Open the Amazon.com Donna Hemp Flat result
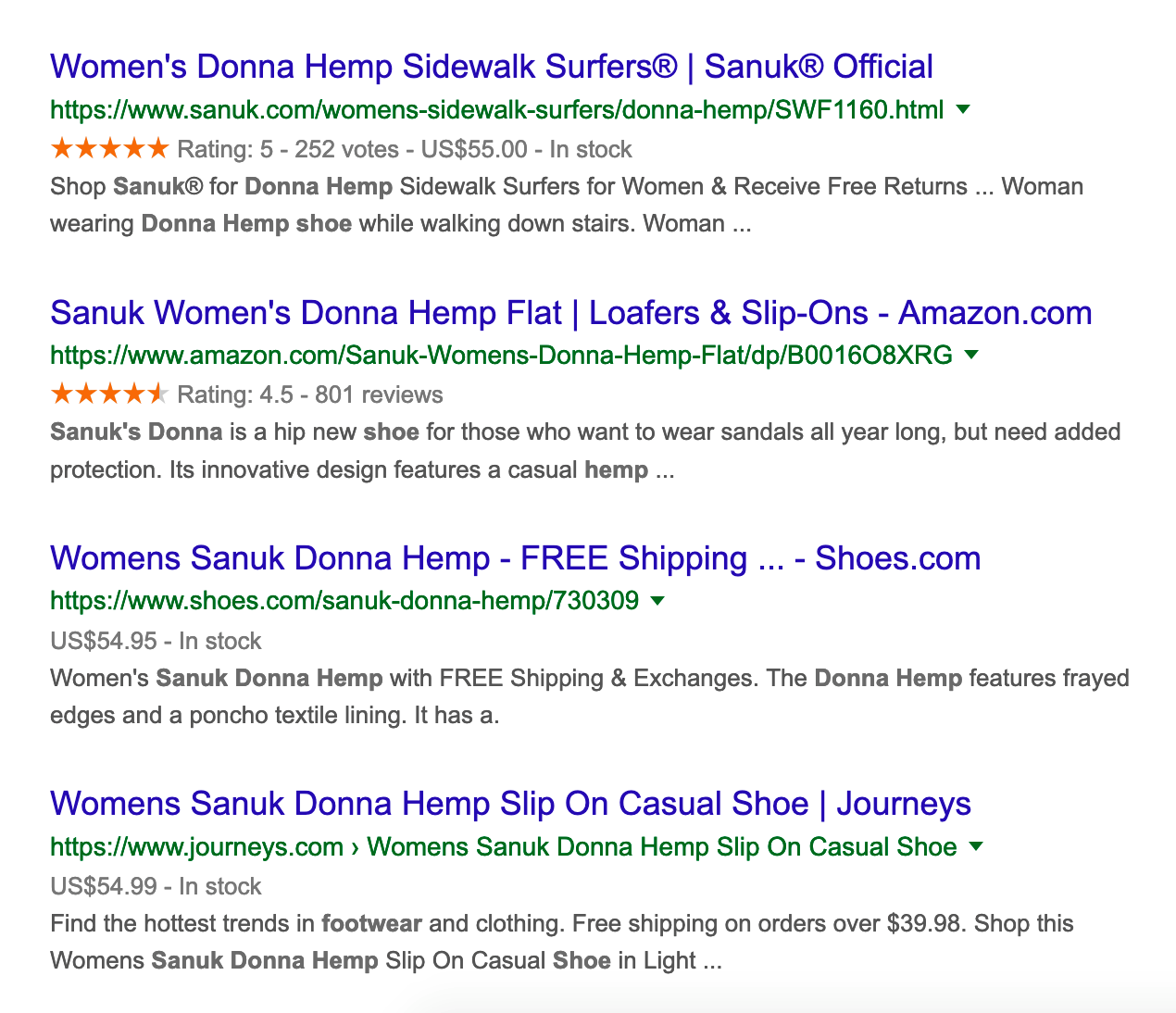The height and width of the screenshot is (1013, 1176). click(x=570, y=313)
